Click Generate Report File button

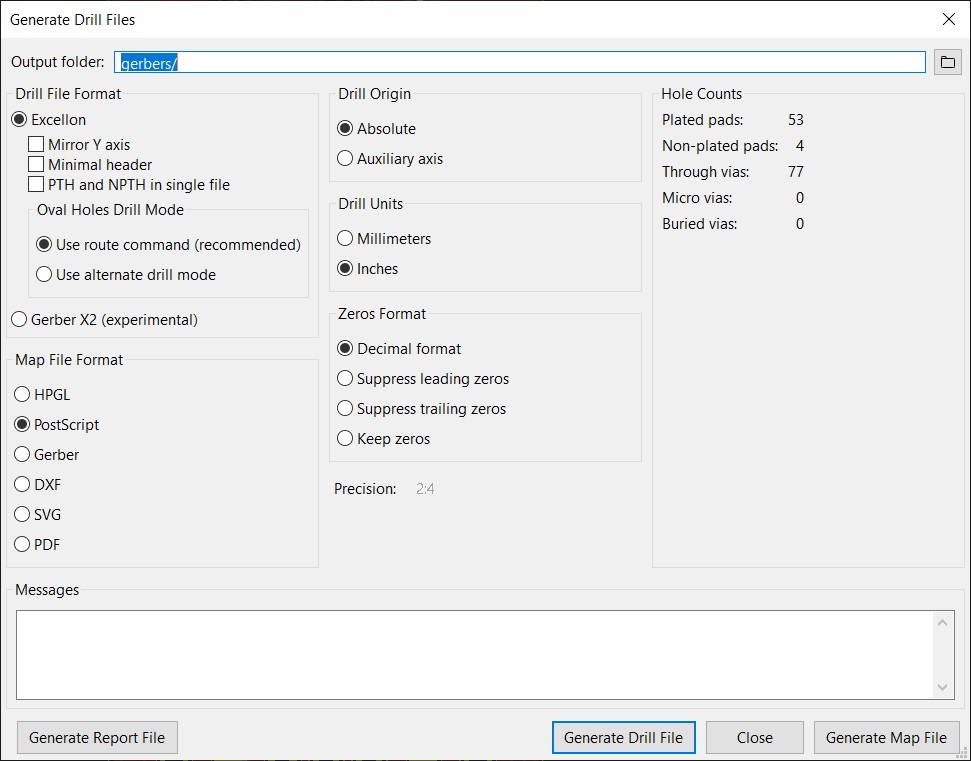pos(97,737)
